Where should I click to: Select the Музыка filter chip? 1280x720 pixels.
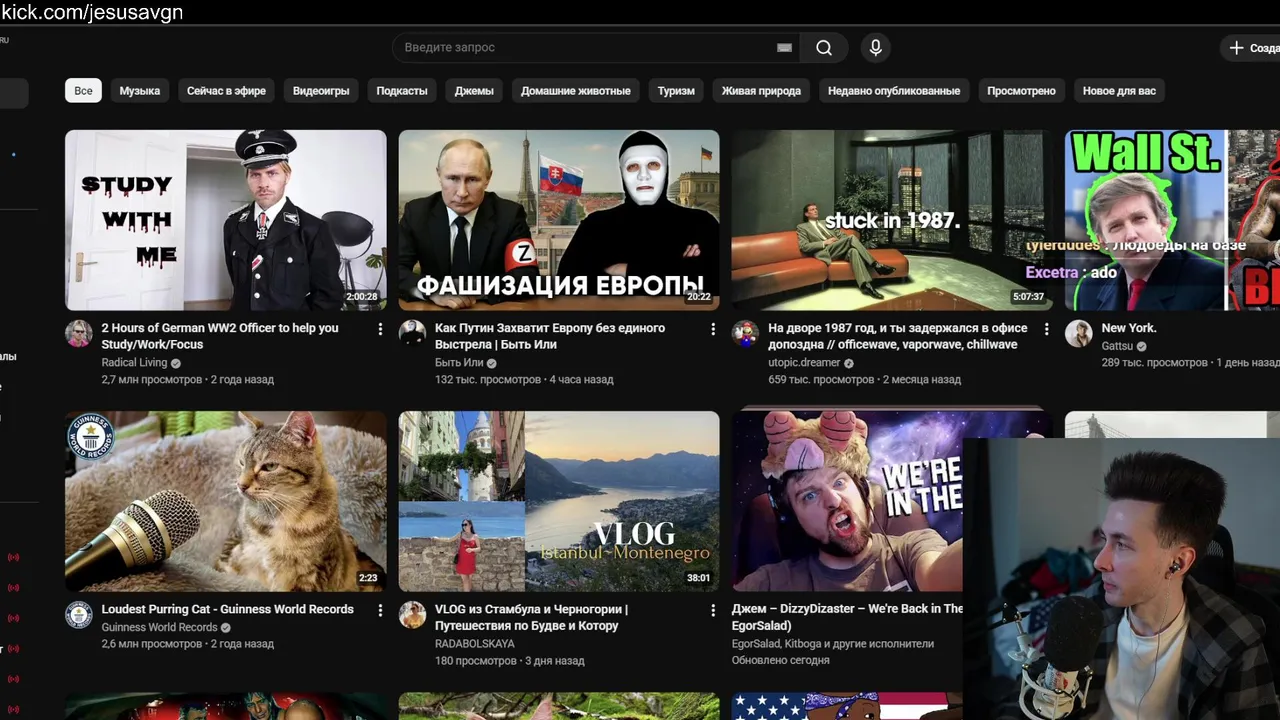[140, 90]
